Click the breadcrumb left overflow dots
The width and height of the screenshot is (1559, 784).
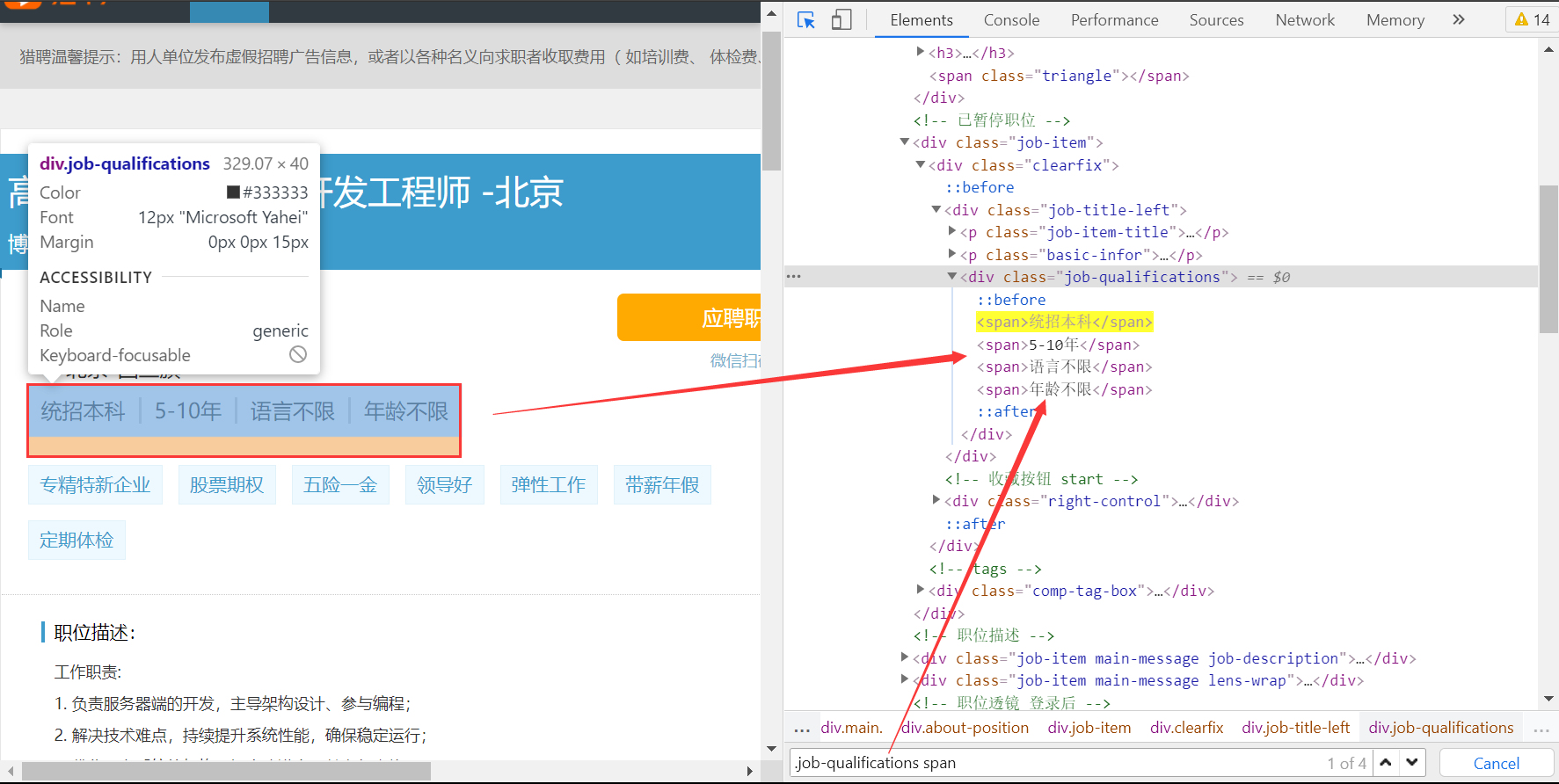[802, 729]
